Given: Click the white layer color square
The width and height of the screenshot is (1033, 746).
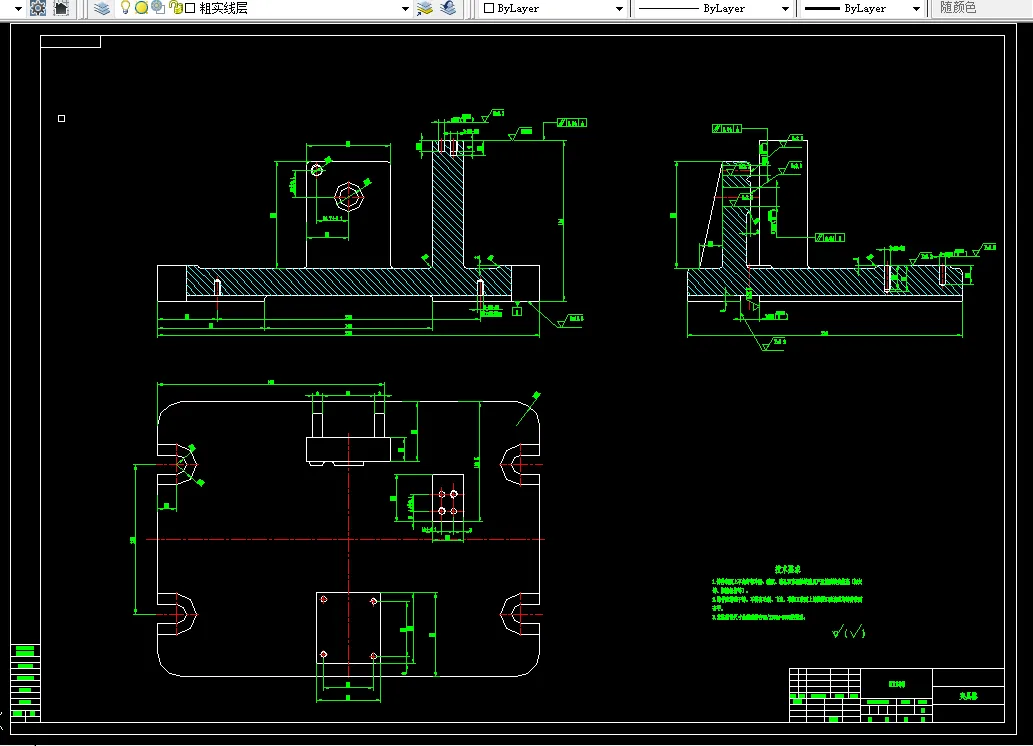Looking at the screenshot, I should tap(189, 8).
